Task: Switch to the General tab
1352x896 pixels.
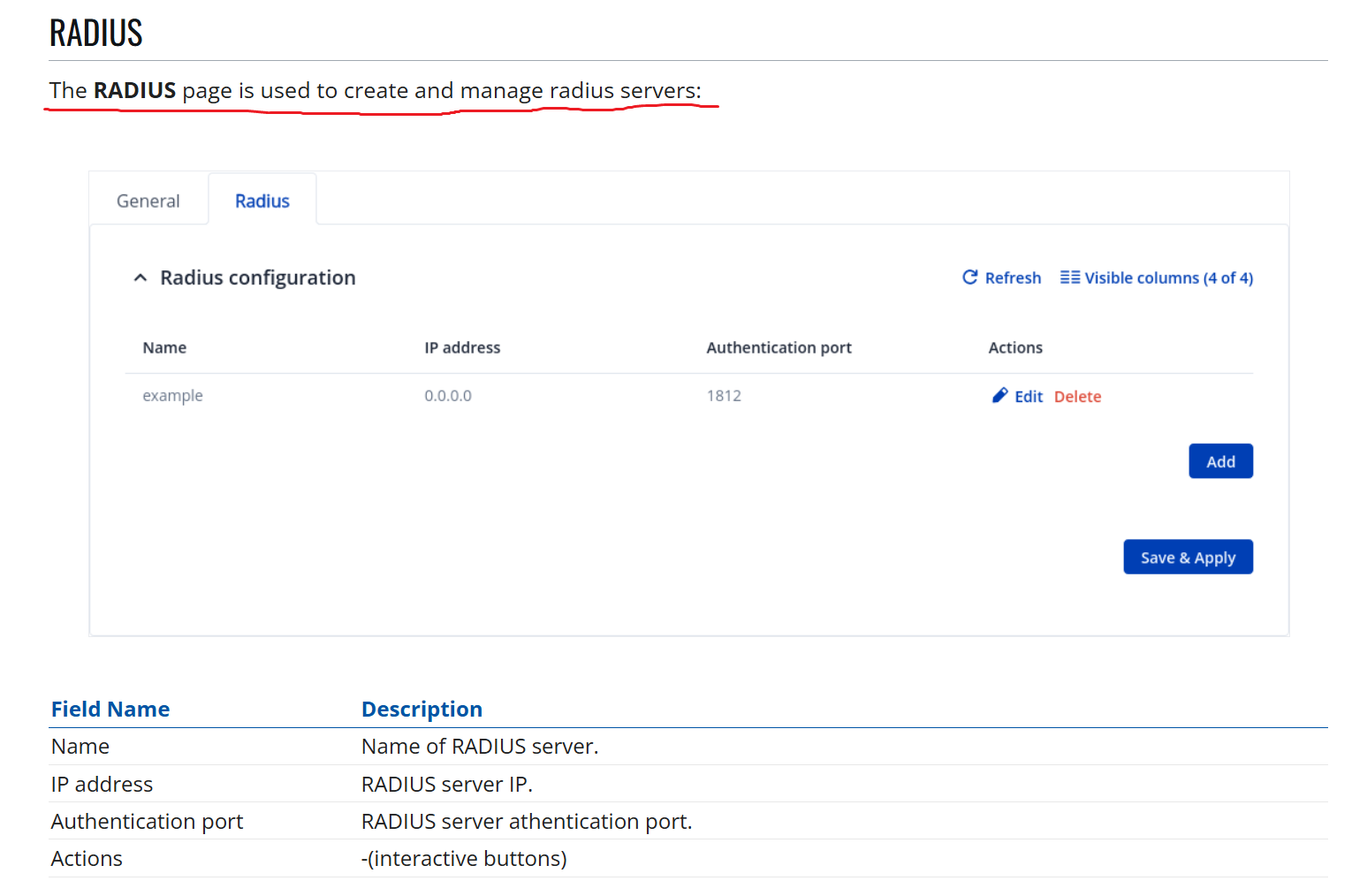Action: coord(148,201)
